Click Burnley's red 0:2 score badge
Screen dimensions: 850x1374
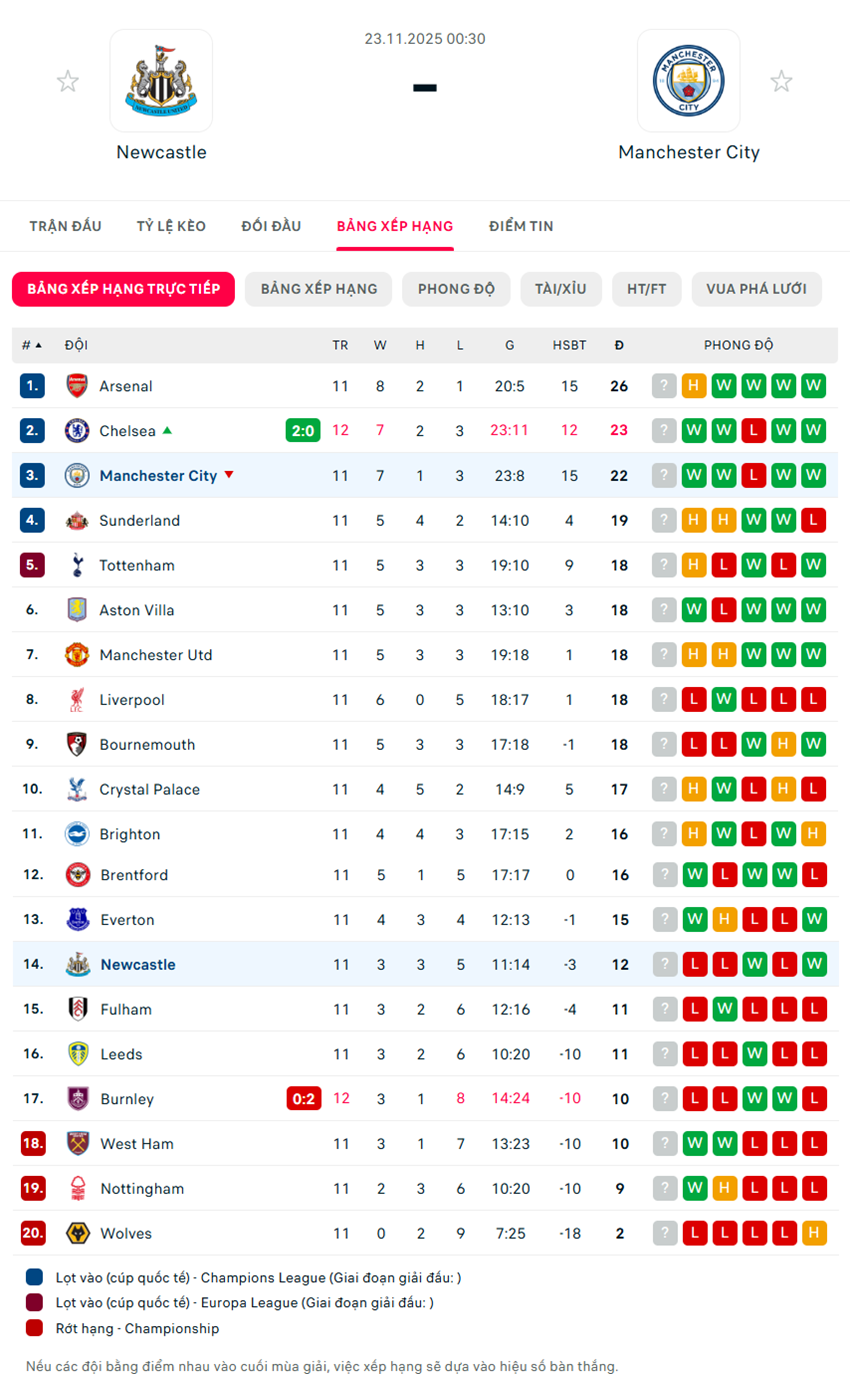pyautogui.click(x=303, y=1099)
